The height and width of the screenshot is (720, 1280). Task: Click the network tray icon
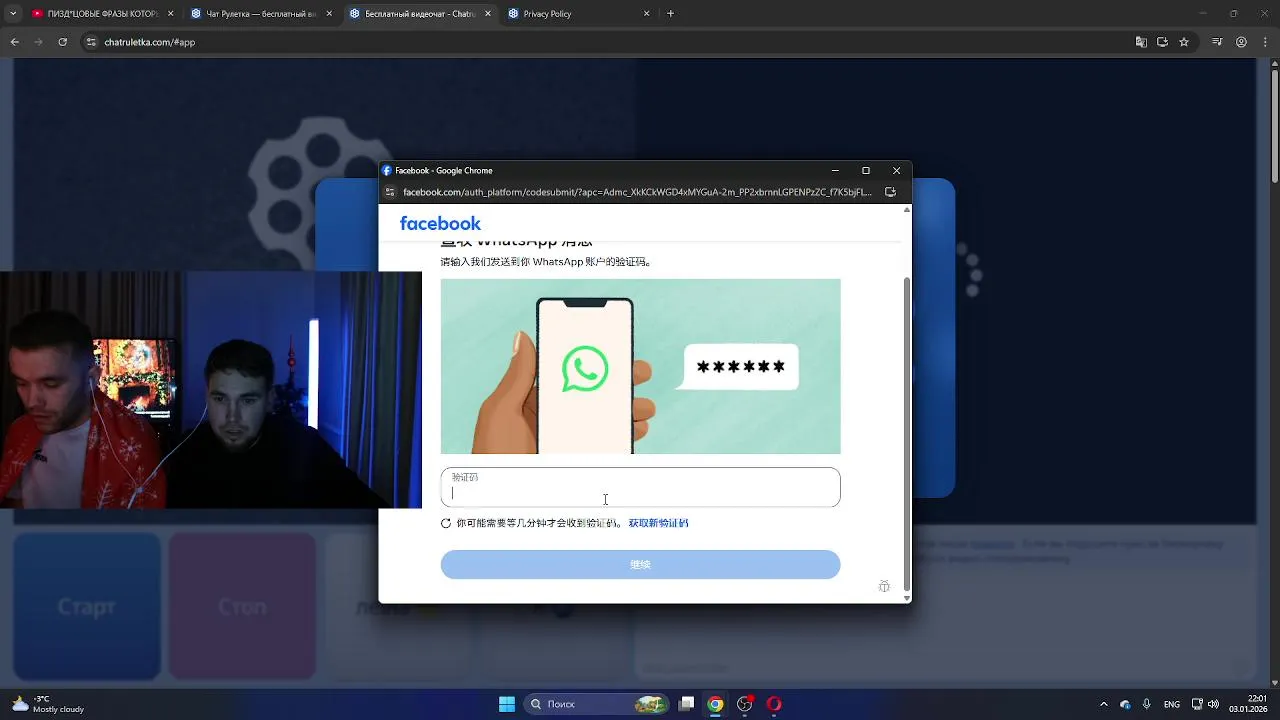1197,704
